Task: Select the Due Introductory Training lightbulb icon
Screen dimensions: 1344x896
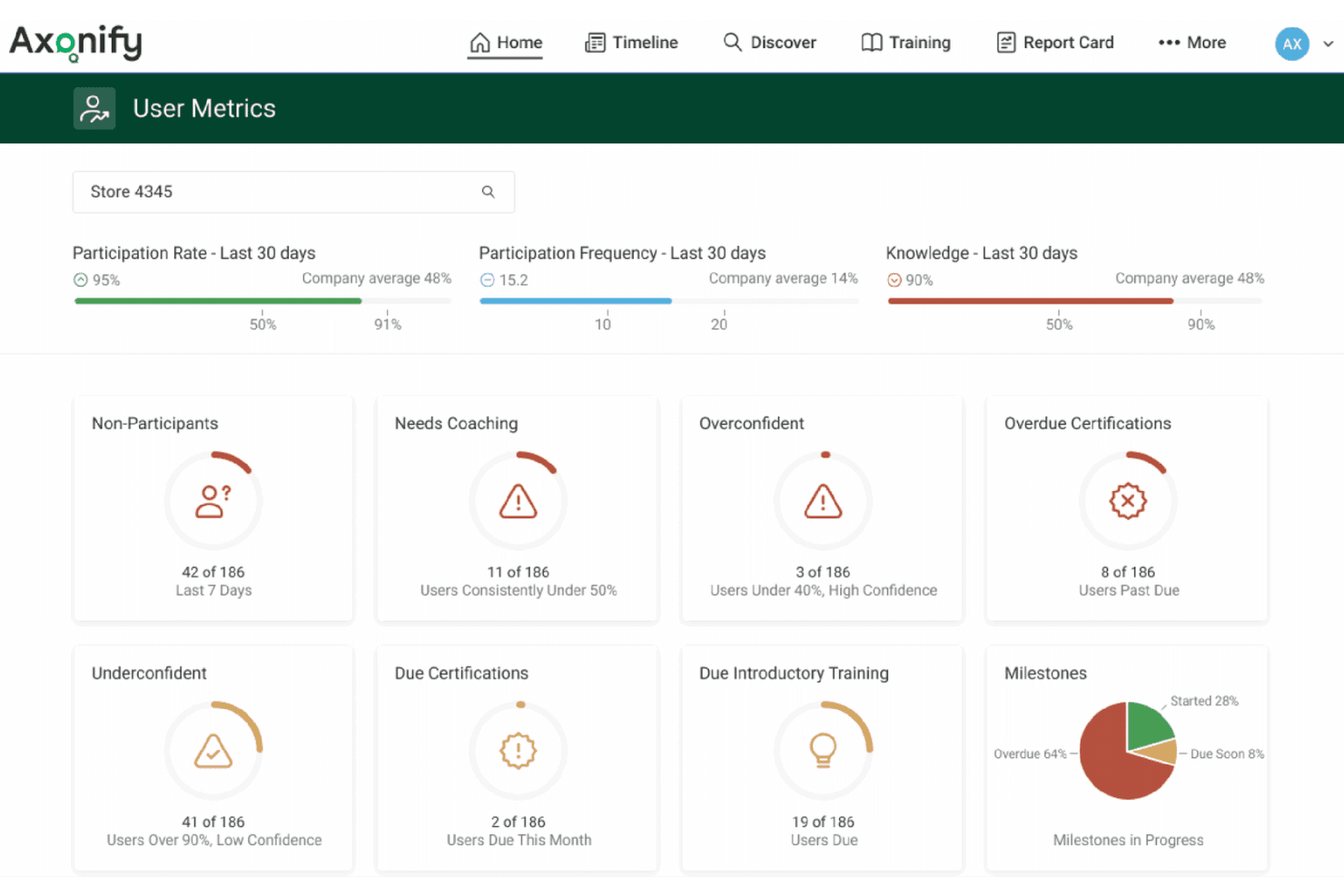Action: point(823,750)
